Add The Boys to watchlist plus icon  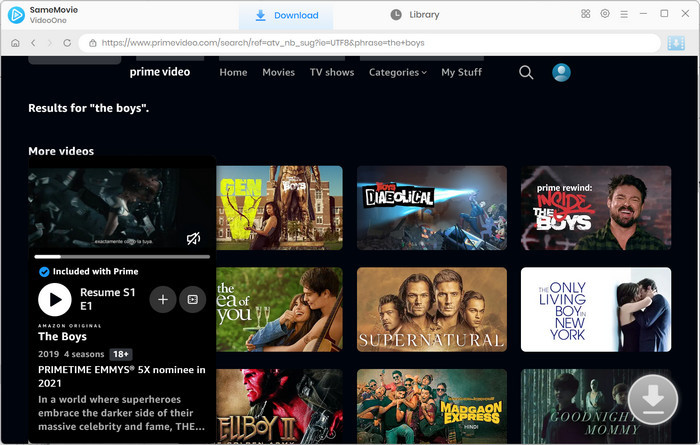pyautogui.click(x=163, y=299)
